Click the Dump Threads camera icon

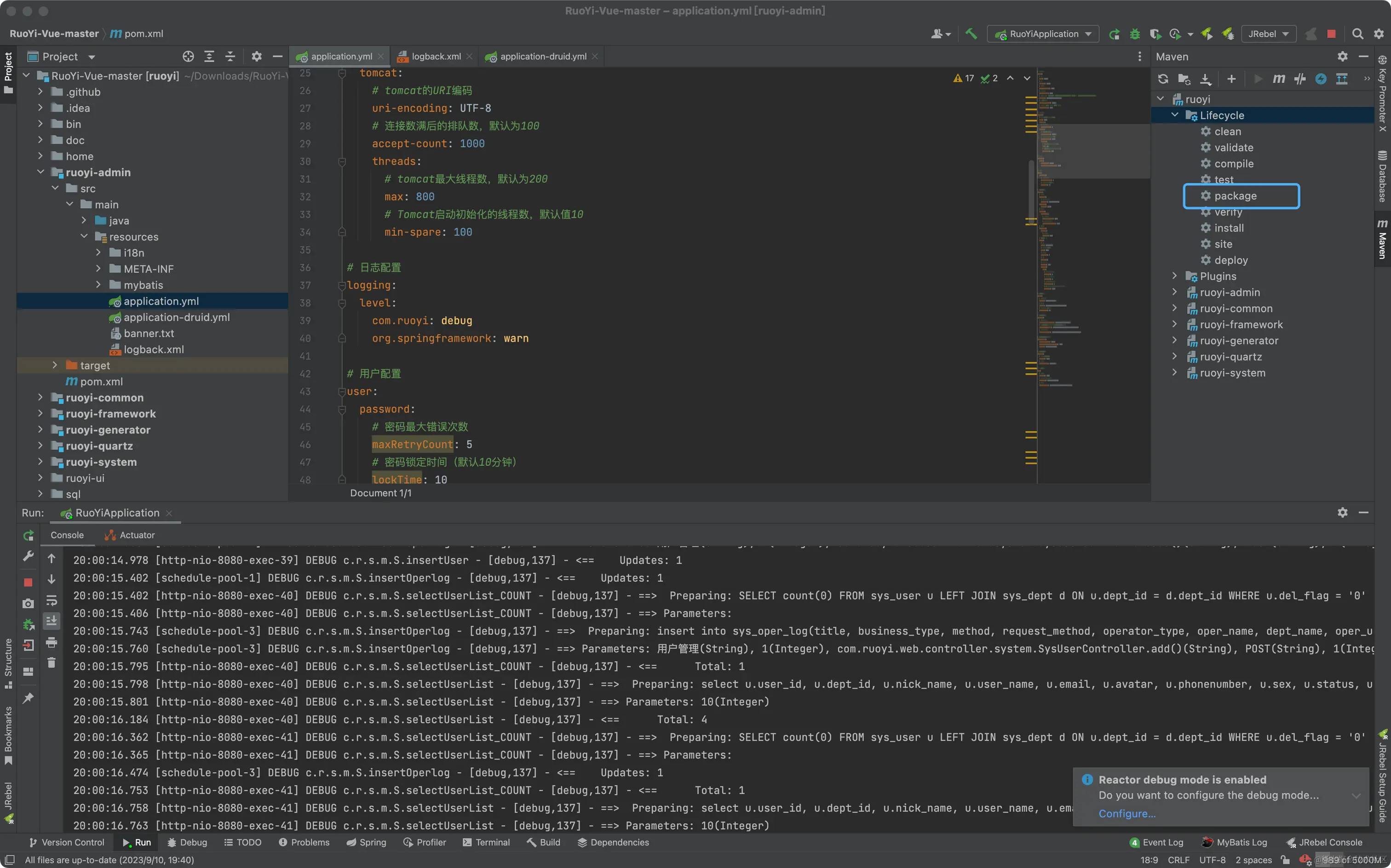(28, 603)
